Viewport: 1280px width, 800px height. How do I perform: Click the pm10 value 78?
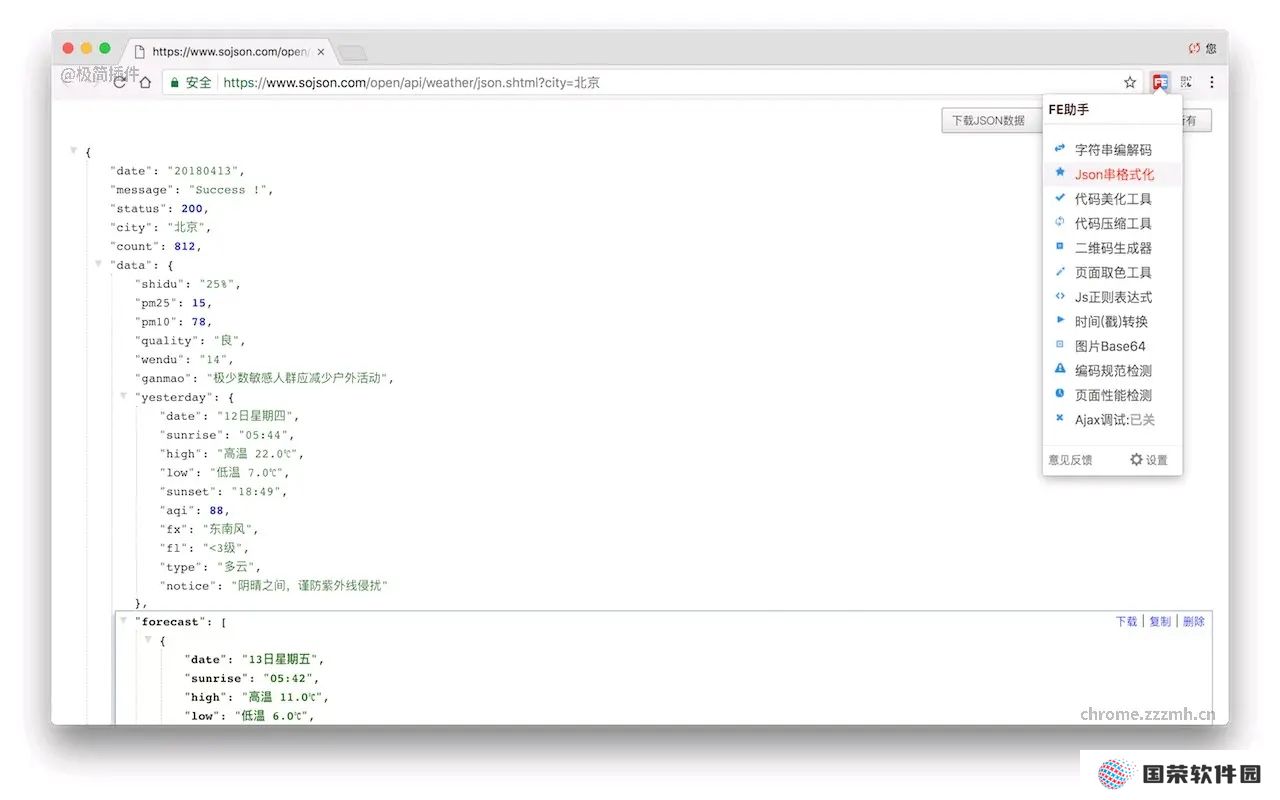pyautogui.click(x=198, y=322)
